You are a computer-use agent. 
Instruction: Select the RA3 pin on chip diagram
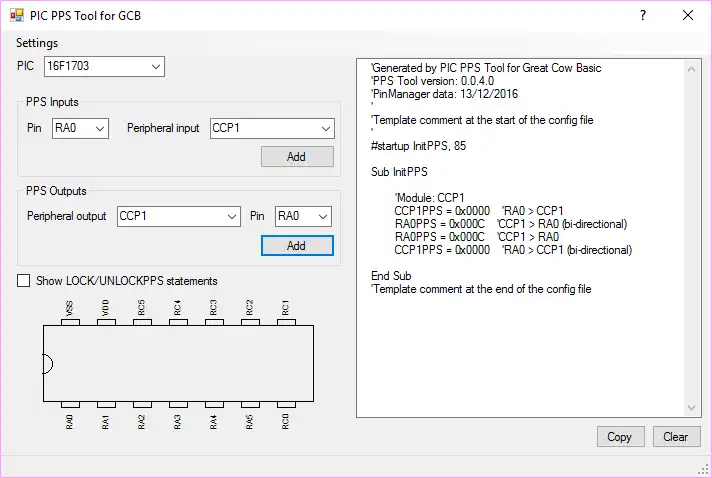pos(178,404)
